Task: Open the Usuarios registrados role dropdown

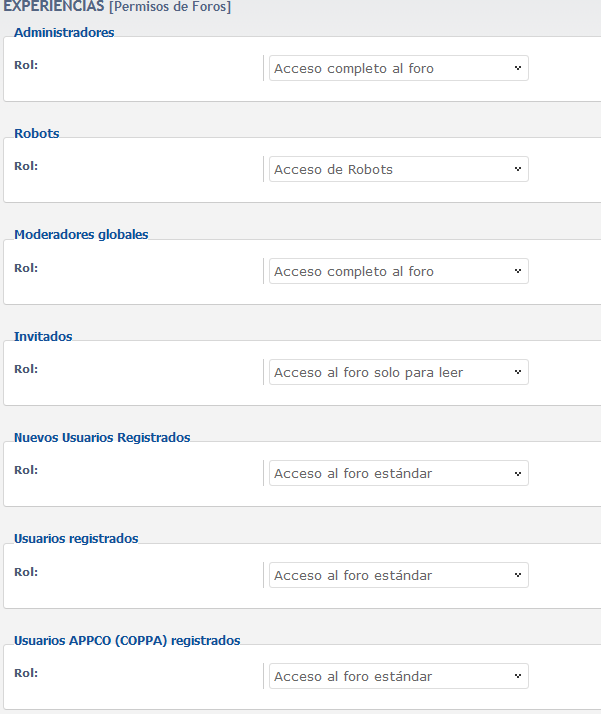Action: (x=398, y=575)
